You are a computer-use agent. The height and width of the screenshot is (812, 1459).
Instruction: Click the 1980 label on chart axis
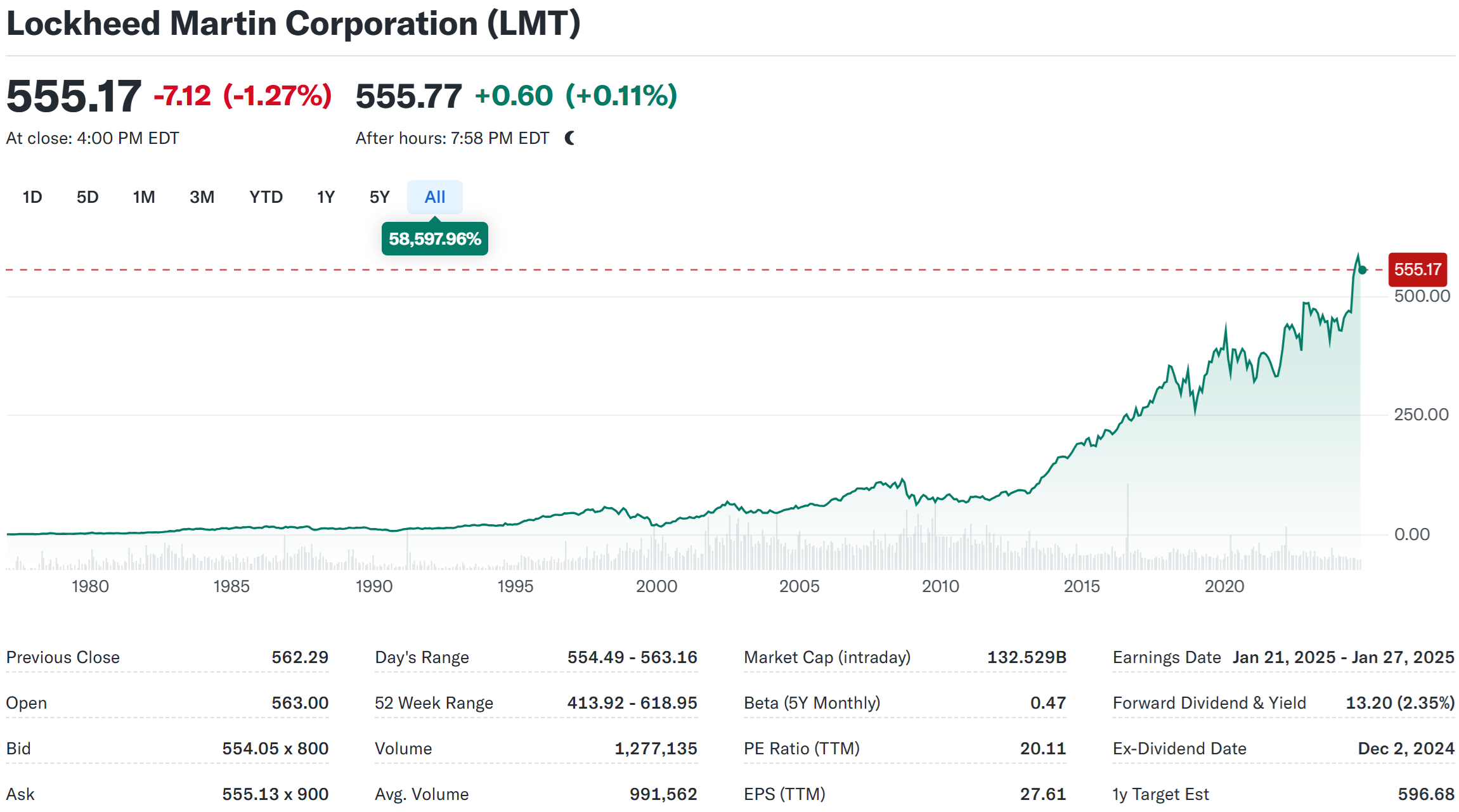(x=90, y=586)
